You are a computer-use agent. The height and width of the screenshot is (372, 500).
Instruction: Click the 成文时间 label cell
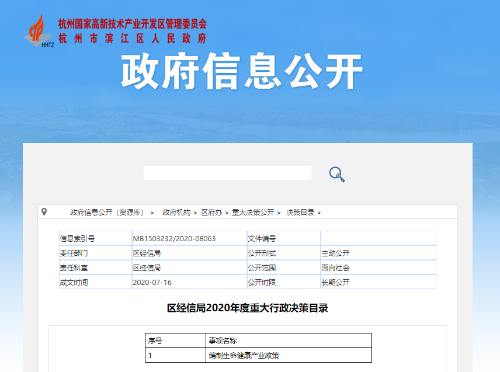point(95,282)
